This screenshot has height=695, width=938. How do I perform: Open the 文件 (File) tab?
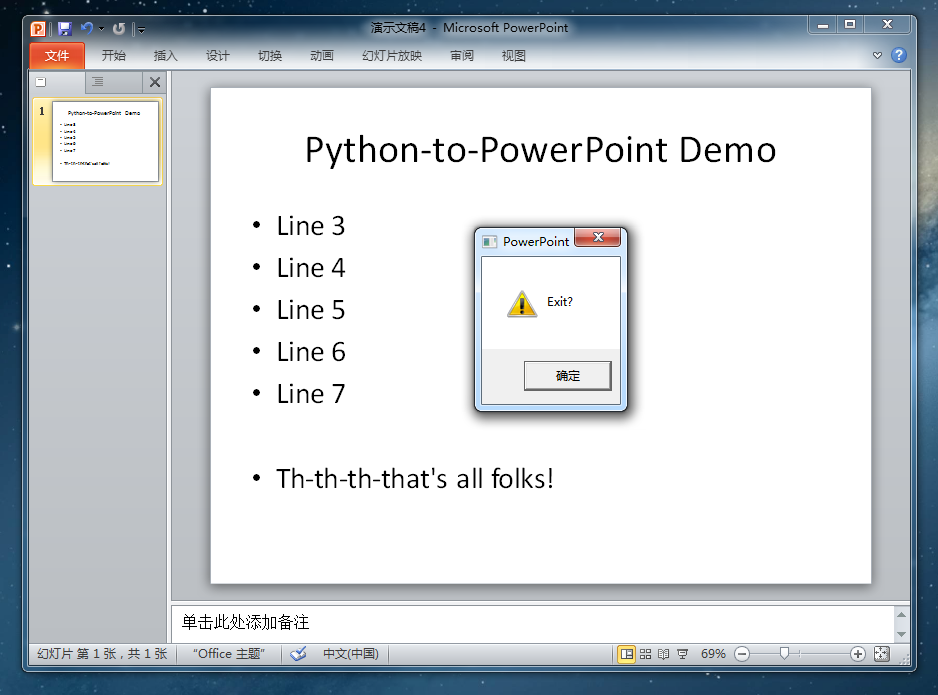point(57,56)
